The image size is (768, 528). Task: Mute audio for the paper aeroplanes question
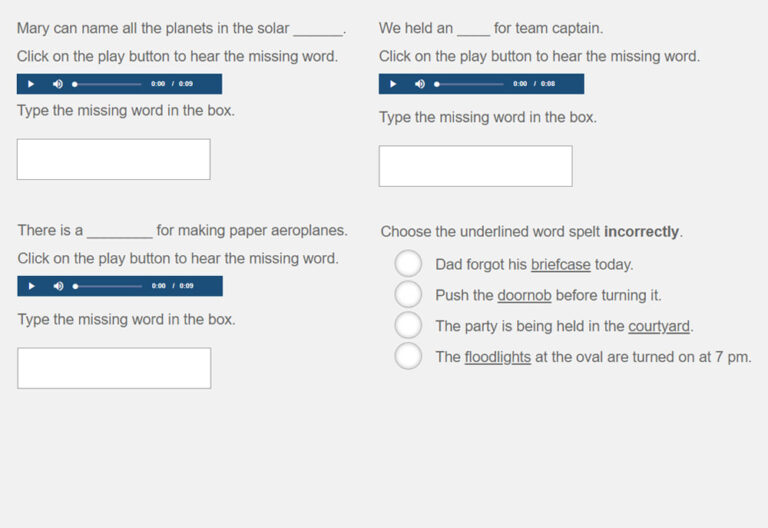click(58, 286)
